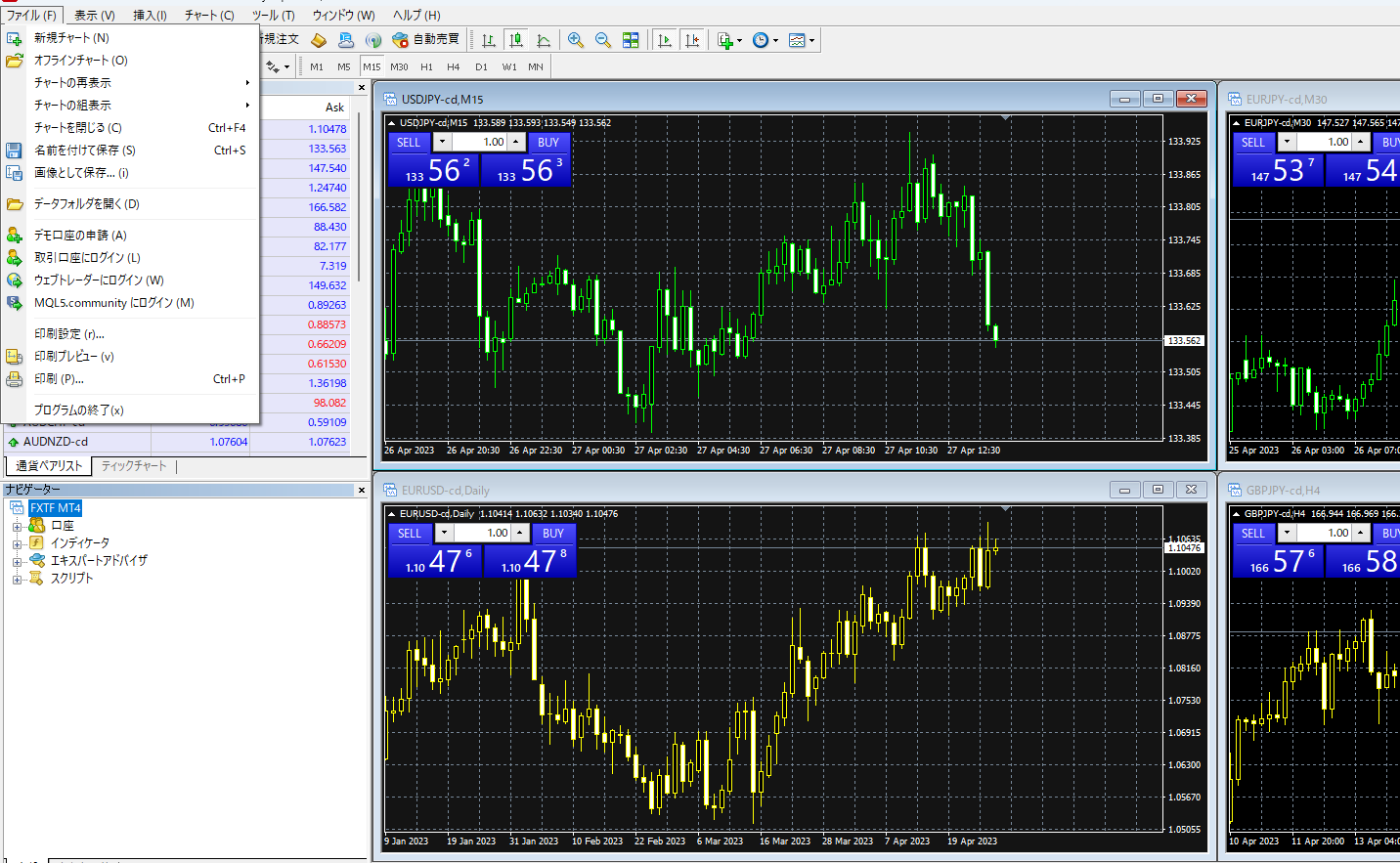Toggle the chart shift button
This screenshot has height=863, width=1400.
pyautogui.click(x=692, y=40)
